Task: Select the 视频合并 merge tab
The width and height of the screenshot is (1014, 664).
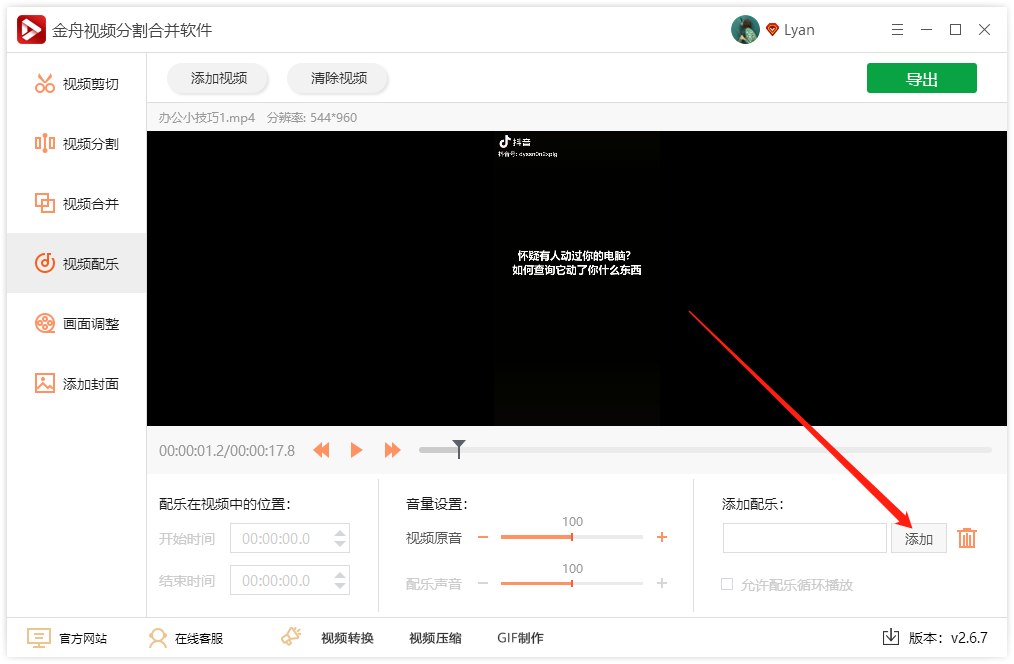Action: pos(76,204)
